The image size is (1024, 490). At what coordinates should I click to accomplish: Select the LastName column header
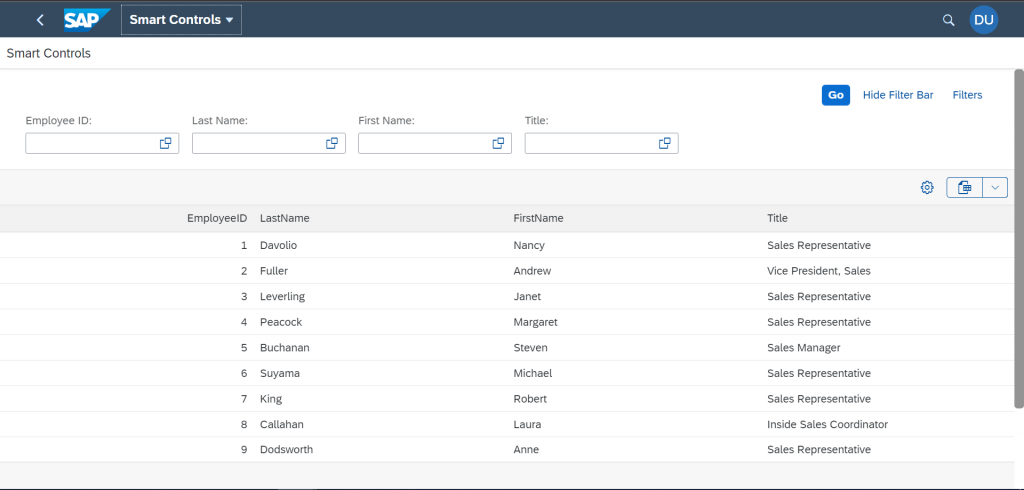[x=285, y=218]
